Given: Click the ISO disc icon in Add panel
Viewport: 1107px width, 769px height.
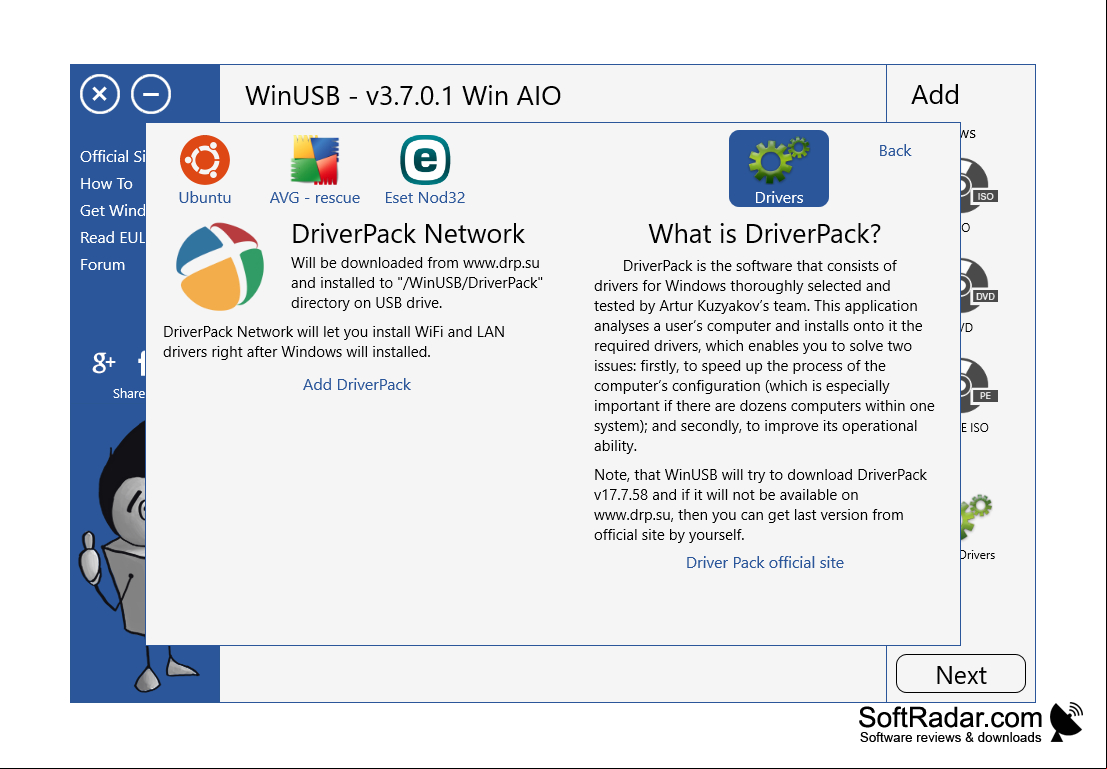Looking at the screenshot, I should click(979, 186).
